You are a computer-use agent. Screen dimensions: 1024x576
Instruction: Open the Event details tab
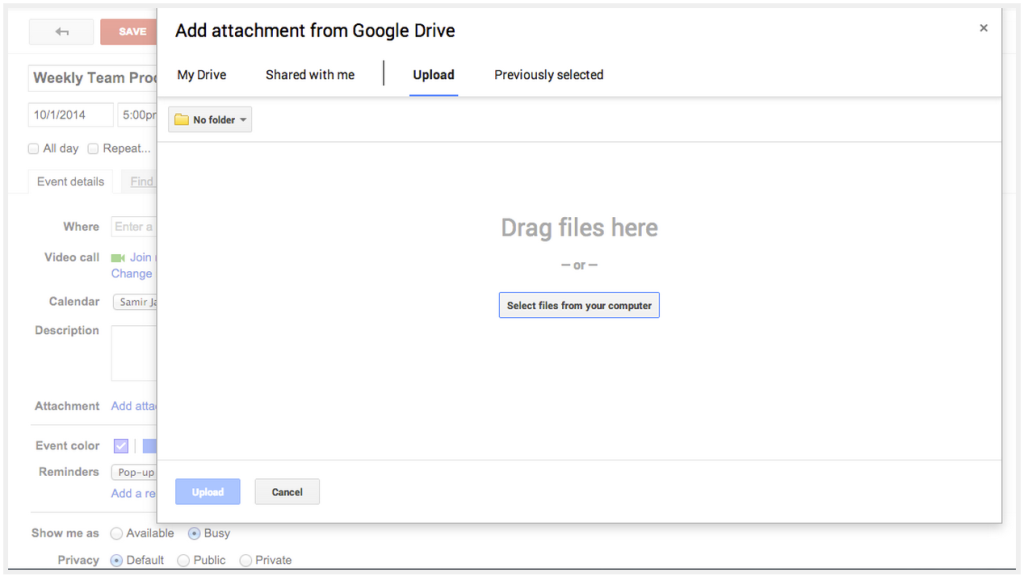pyautogui.click(x=71, y=182)
